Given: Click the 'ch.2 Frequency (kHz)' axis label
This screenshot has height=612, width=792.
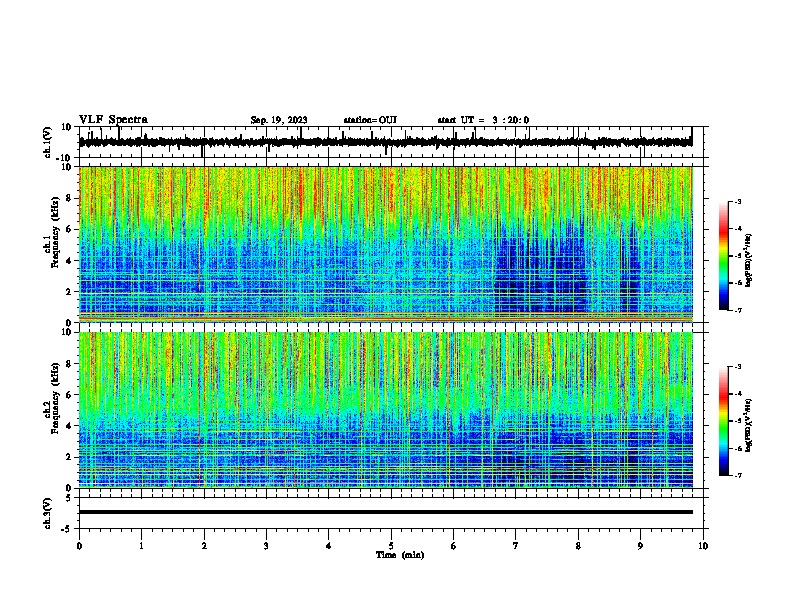Looking at the screenshot, I should 52,398.
